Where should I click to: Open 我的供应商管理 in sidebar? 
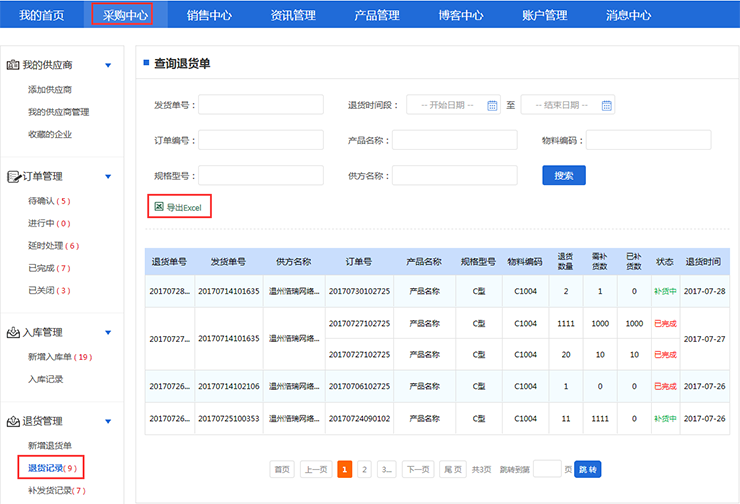point(59,112)
